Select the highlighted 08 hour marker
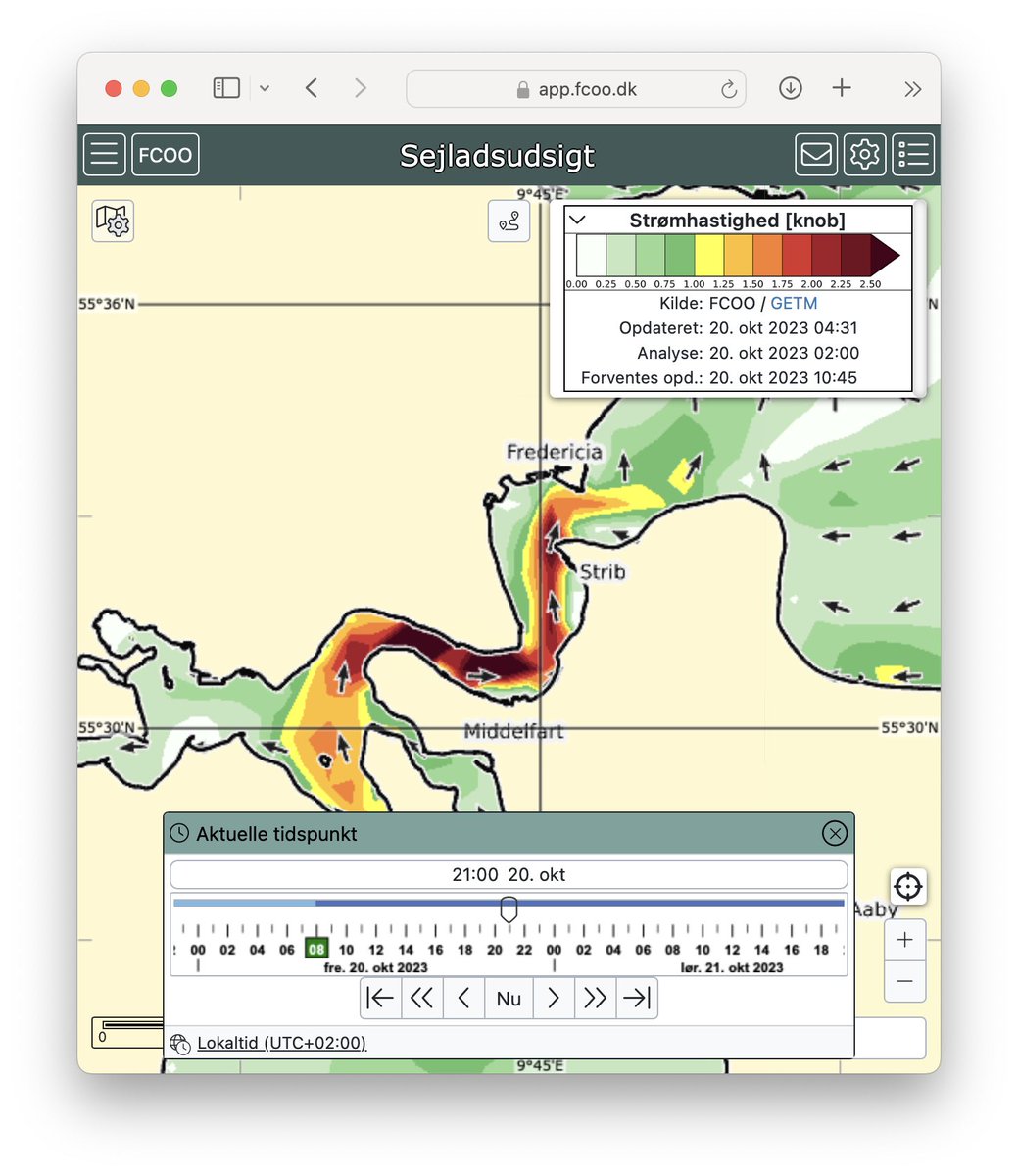 pos(316,949)
